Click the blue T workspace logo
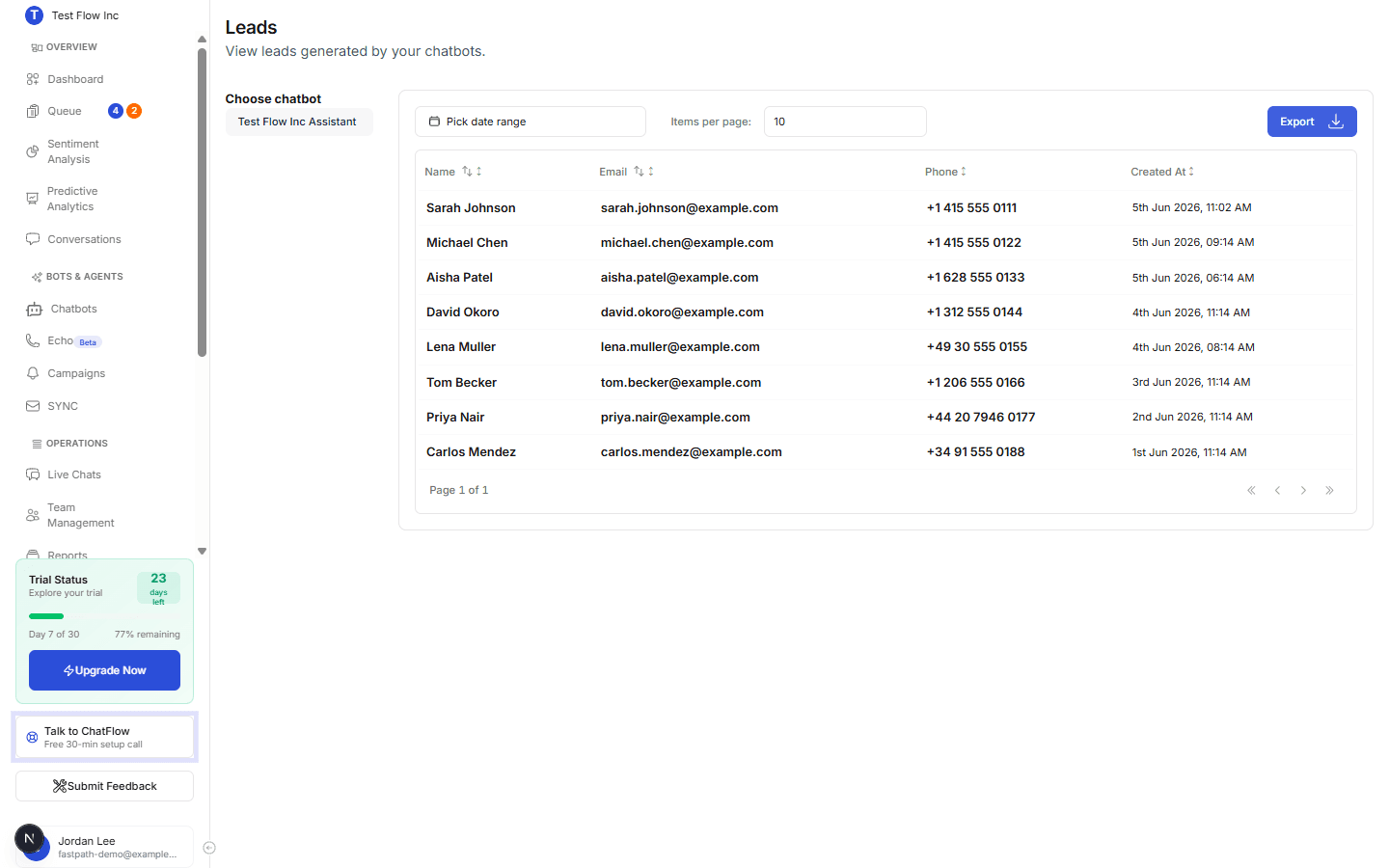 point(34,15)
